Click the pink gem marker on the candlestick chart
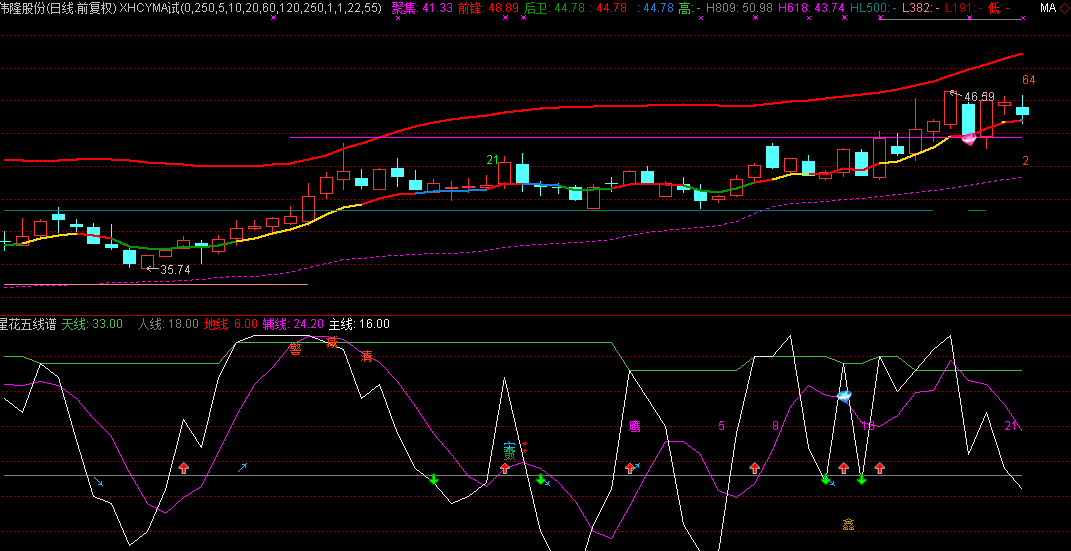Viewport: 1071px width, 551px height. pos(968,139)
